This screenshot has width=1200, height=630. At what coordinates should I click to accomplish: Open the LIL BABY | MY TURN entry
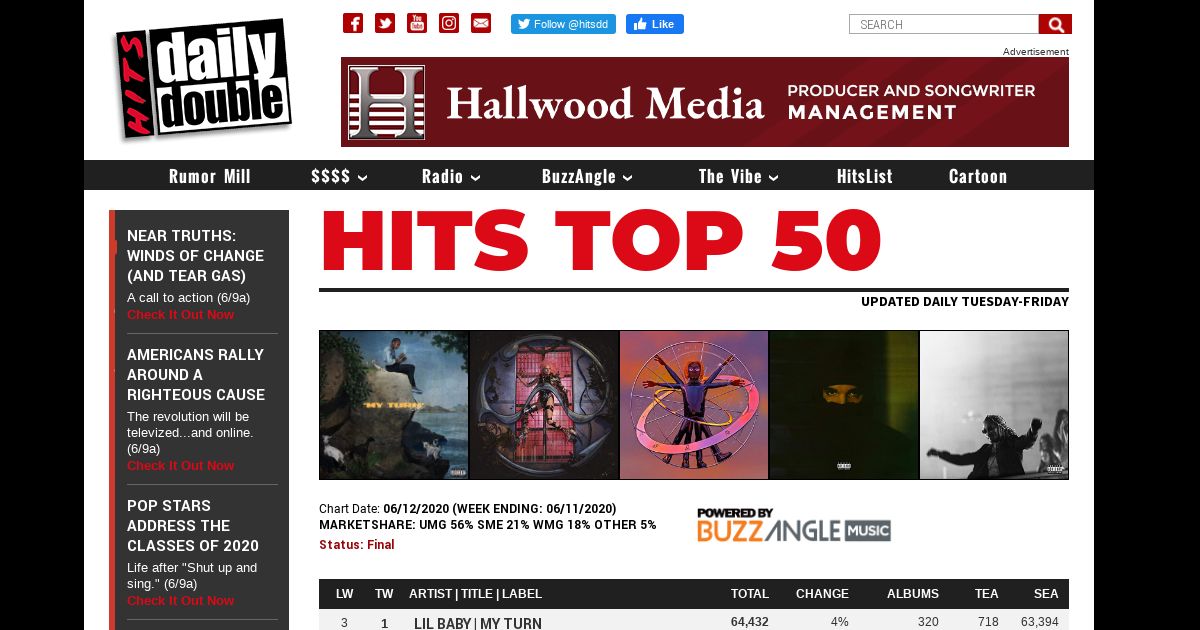[x=478, y=623]
